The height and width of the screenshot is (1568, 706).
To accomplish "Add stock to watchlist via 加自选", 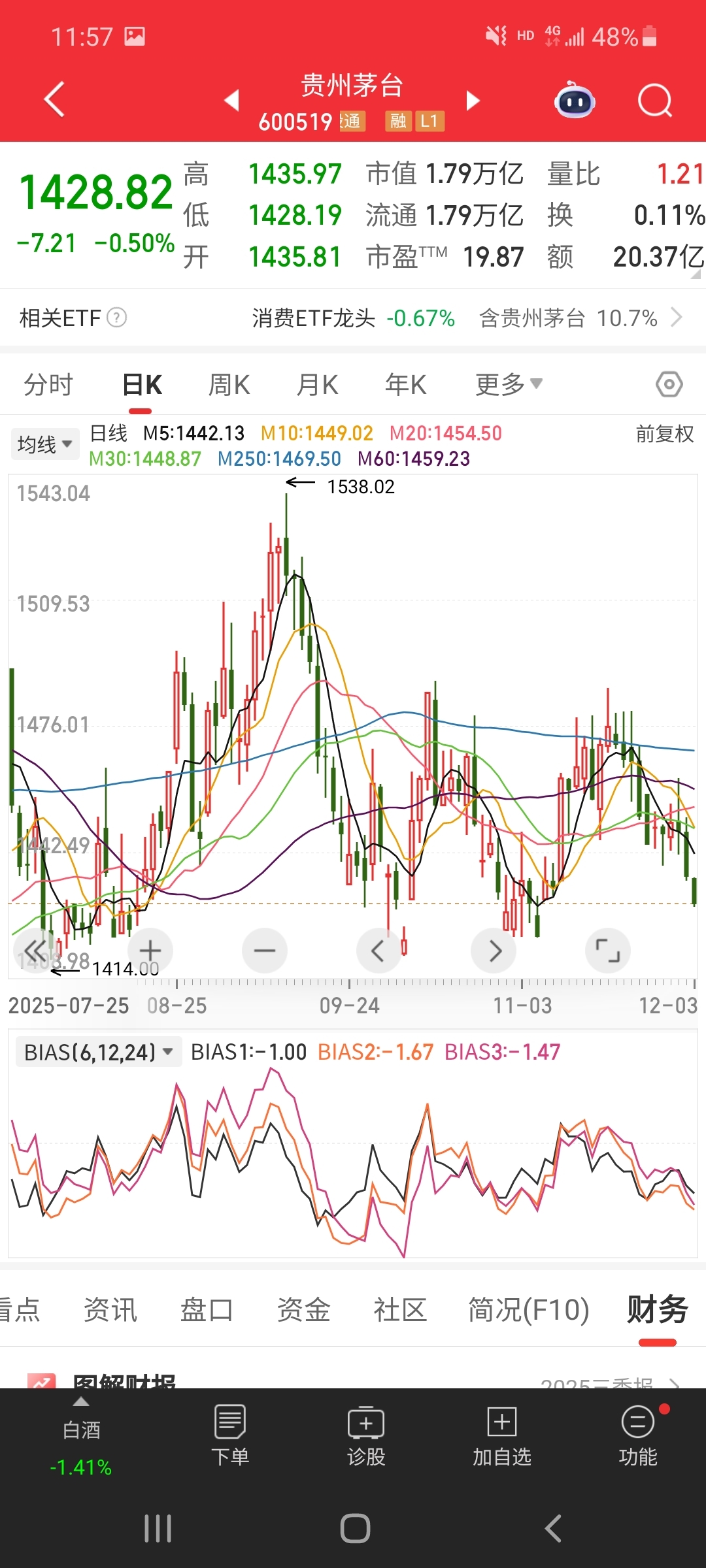I will (x=502, y=1435).
